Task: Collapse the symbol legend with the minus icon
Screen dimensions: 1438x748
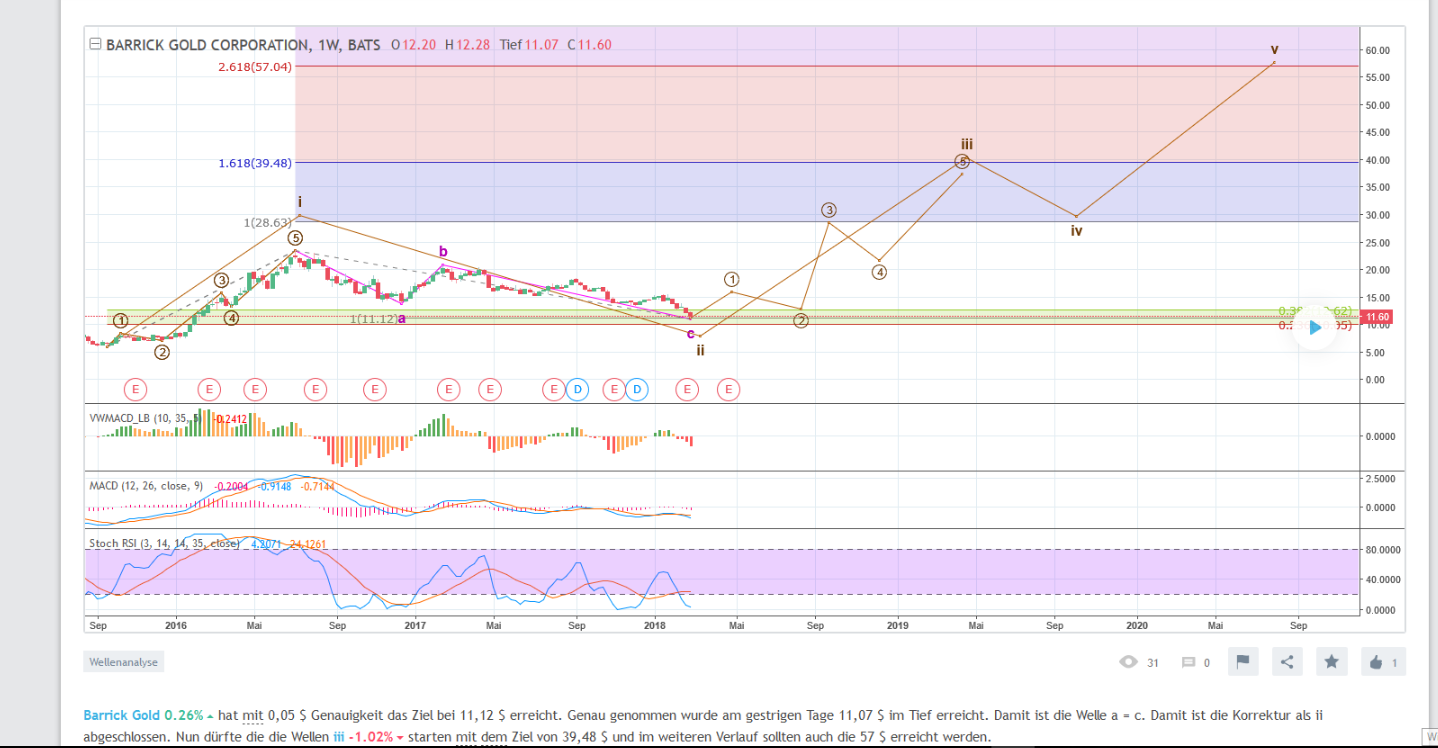Action: coord(94,43)
